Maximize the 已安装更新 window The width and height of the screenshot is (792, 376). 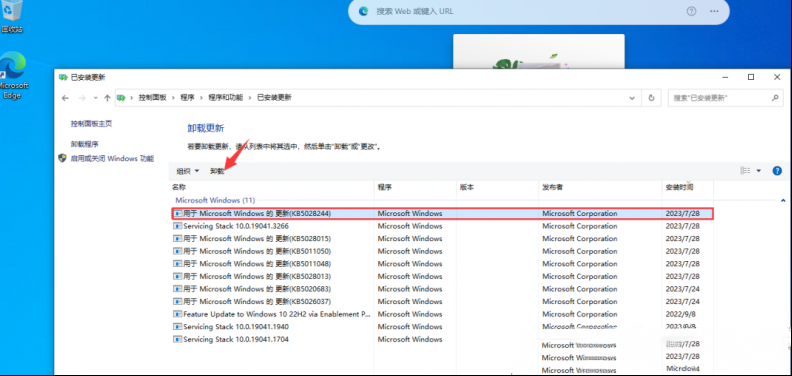coord(751,77)
